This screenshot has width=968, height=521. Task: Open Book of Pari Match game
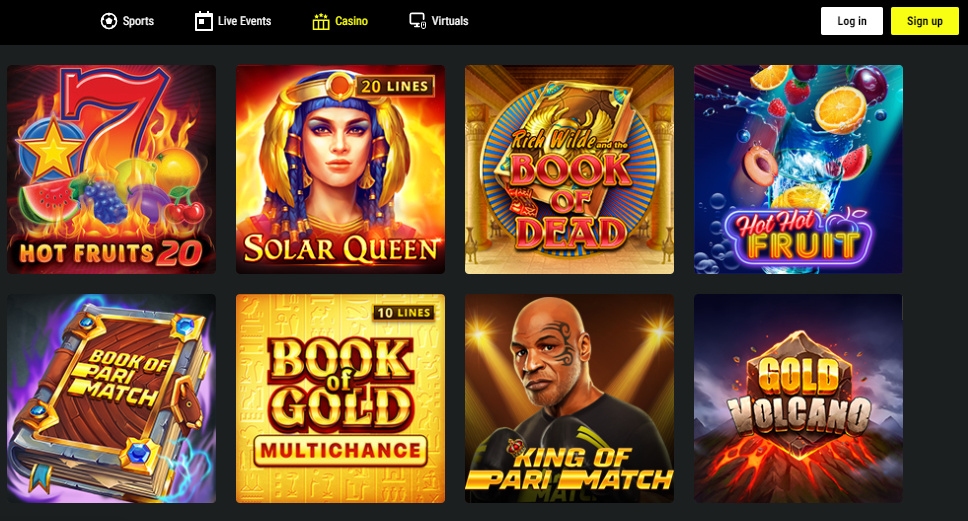[112, 398]
